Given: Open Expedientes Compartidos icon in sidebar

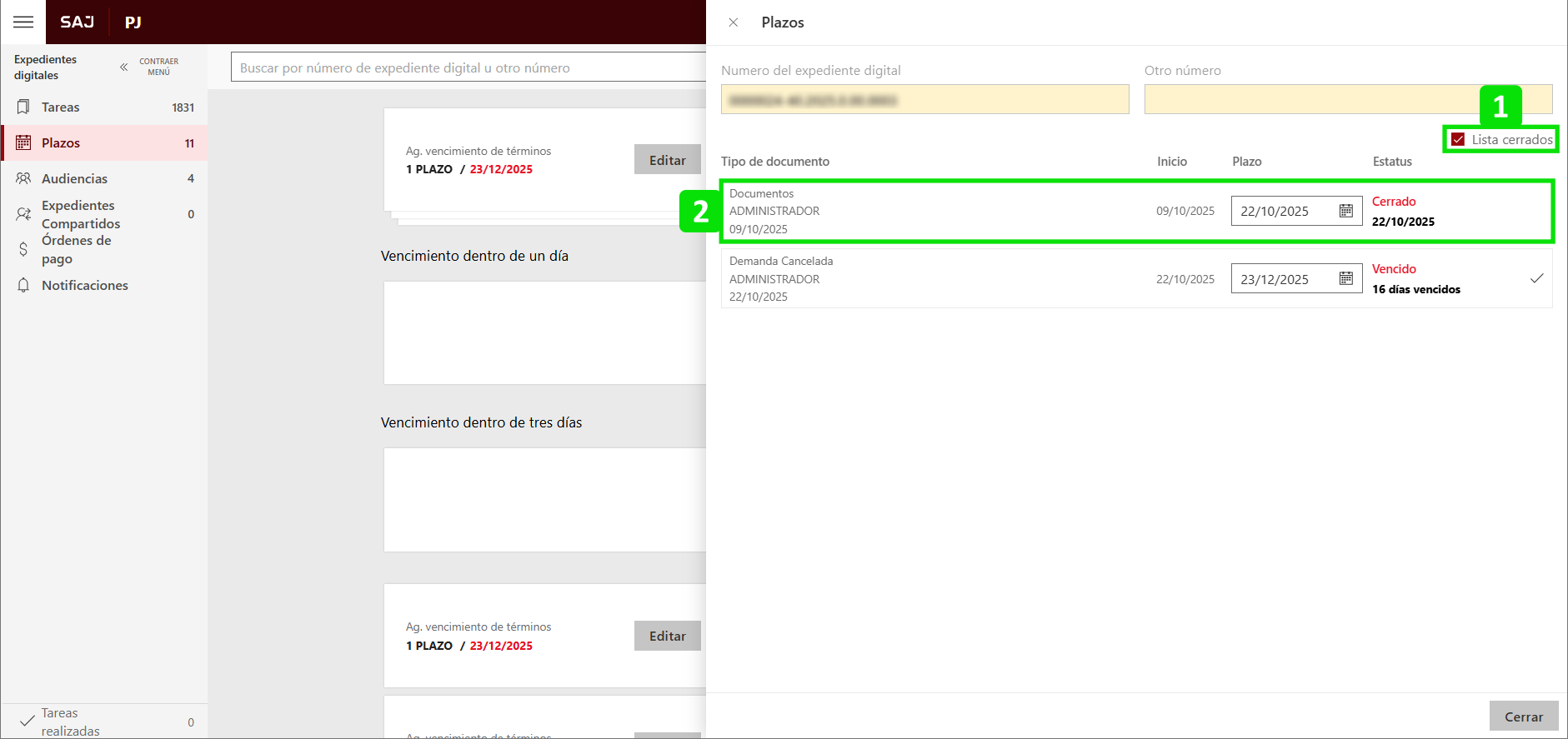Looking at the screenshot, I should [23, 214].
